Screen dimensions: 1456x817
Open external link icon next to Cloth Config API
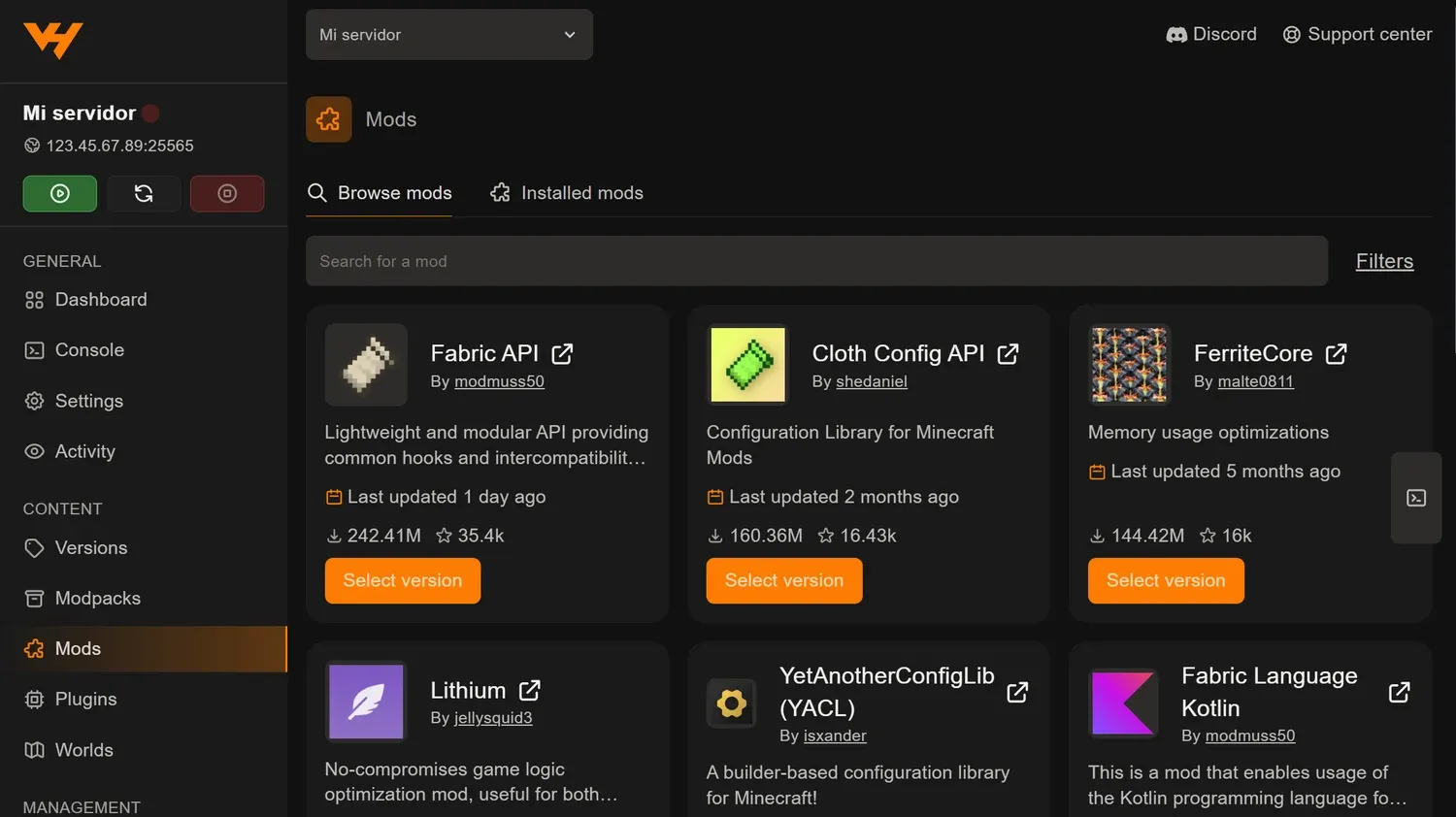(1008, 354)
